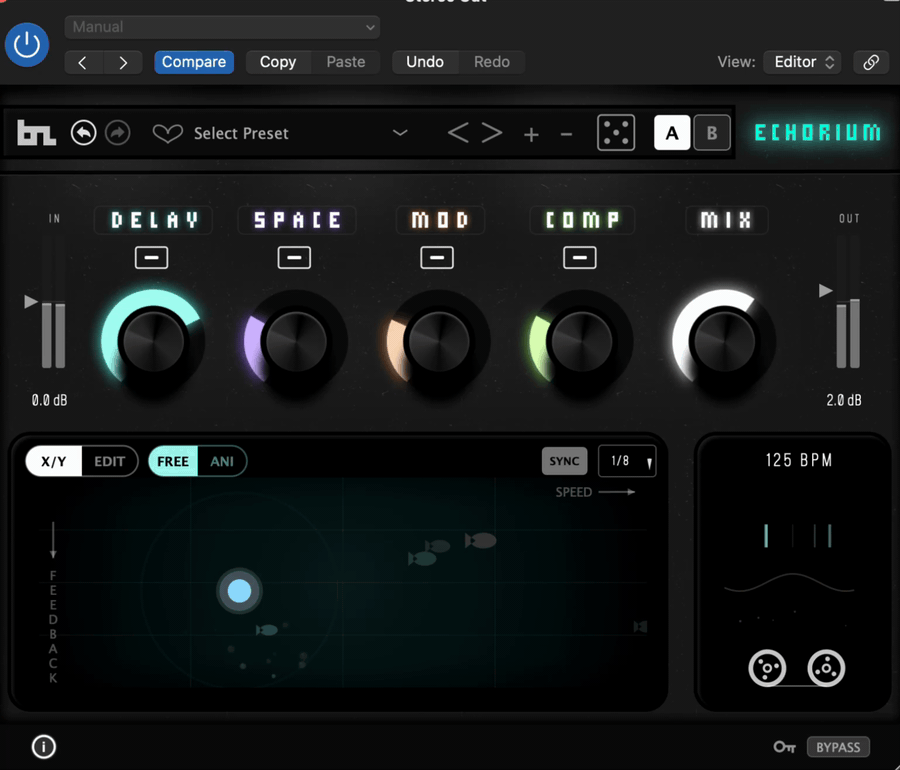Open the View Editor dropdown
This screenshot has width=900, height=770.
tap(802, 62)
